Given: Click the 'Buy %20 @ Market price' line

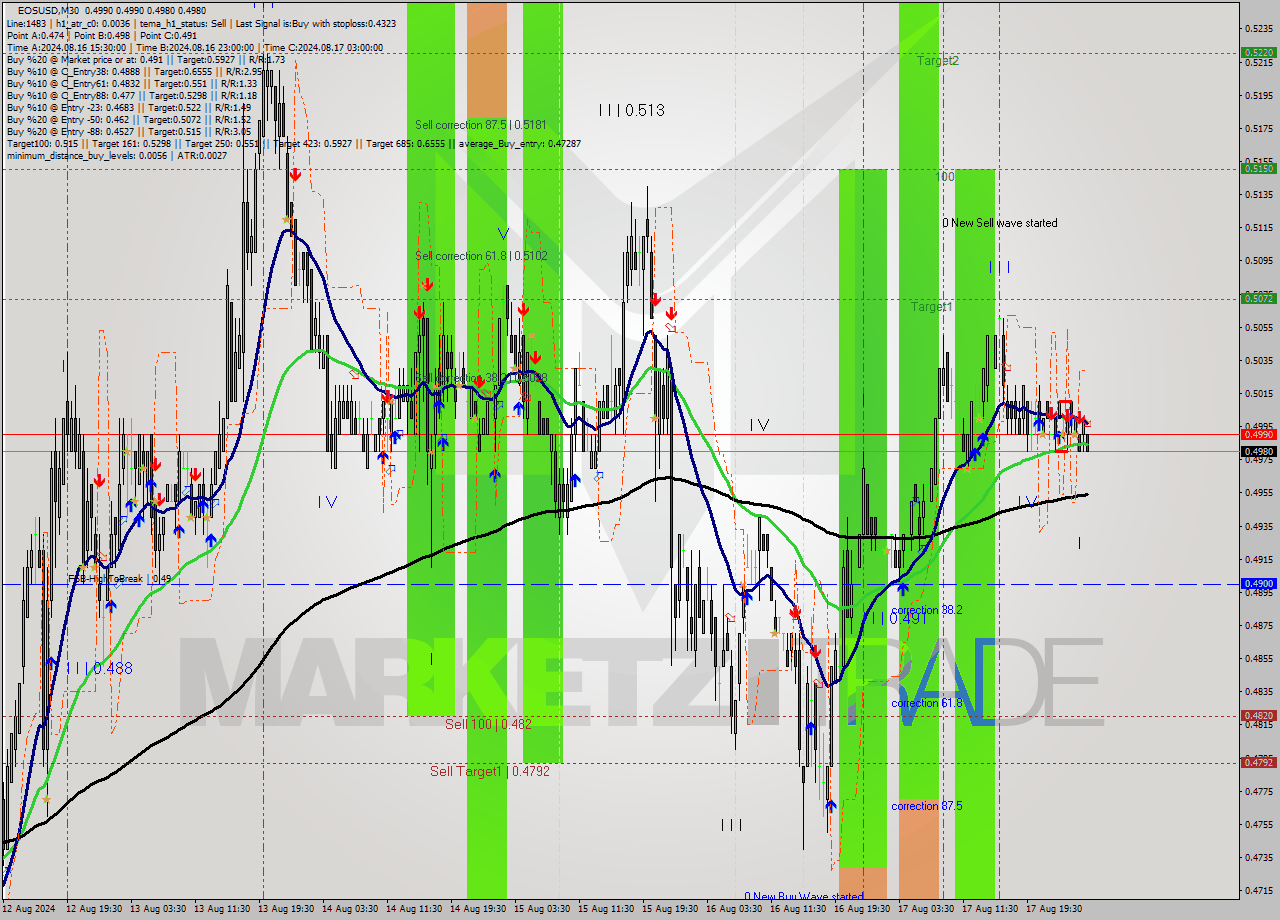Looking at the screenshot, I should coord(146,59).
